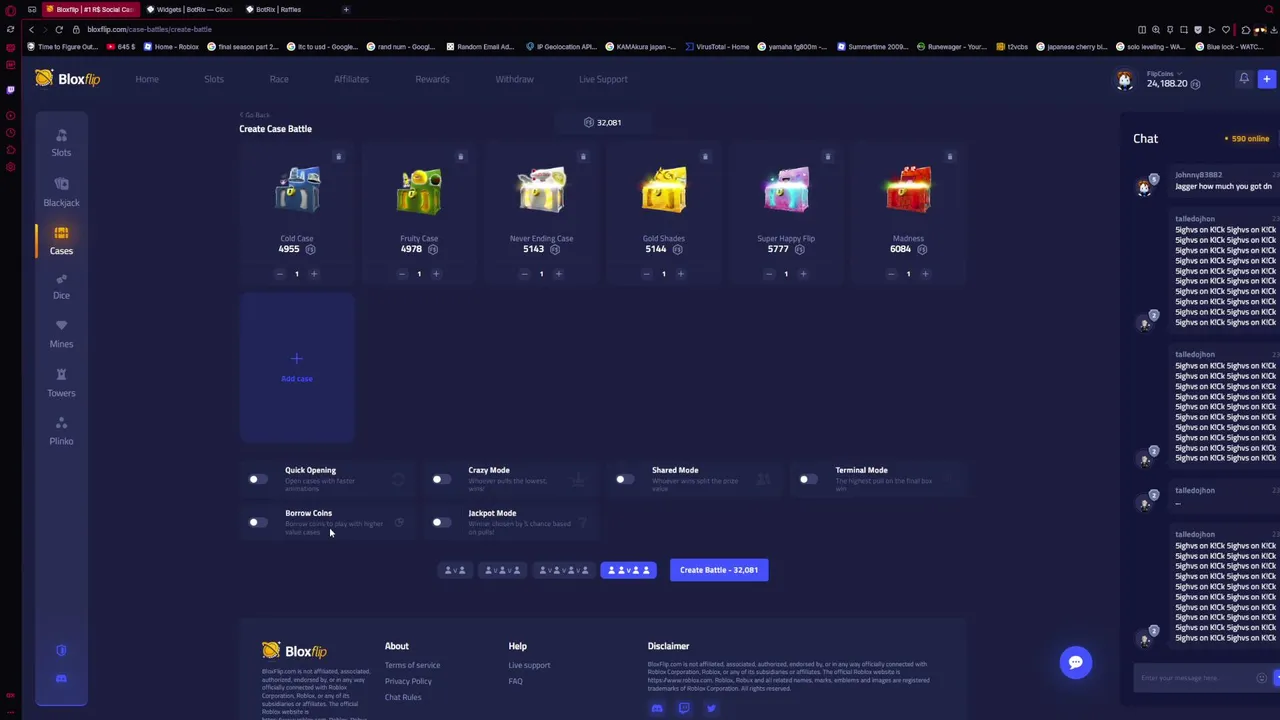Open Withdraw in top navigation
The width and height of the screenshot is (1280, 720).
[514, 79]
